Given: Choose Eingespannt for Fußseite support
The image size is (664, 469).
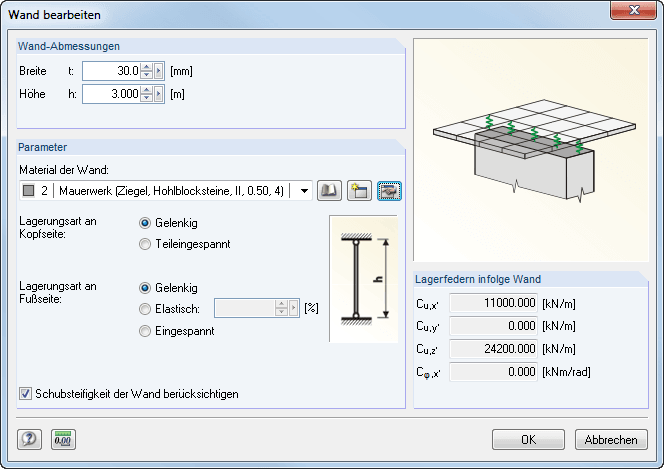Looking at the screenshot, I should (x=146, y=331).
